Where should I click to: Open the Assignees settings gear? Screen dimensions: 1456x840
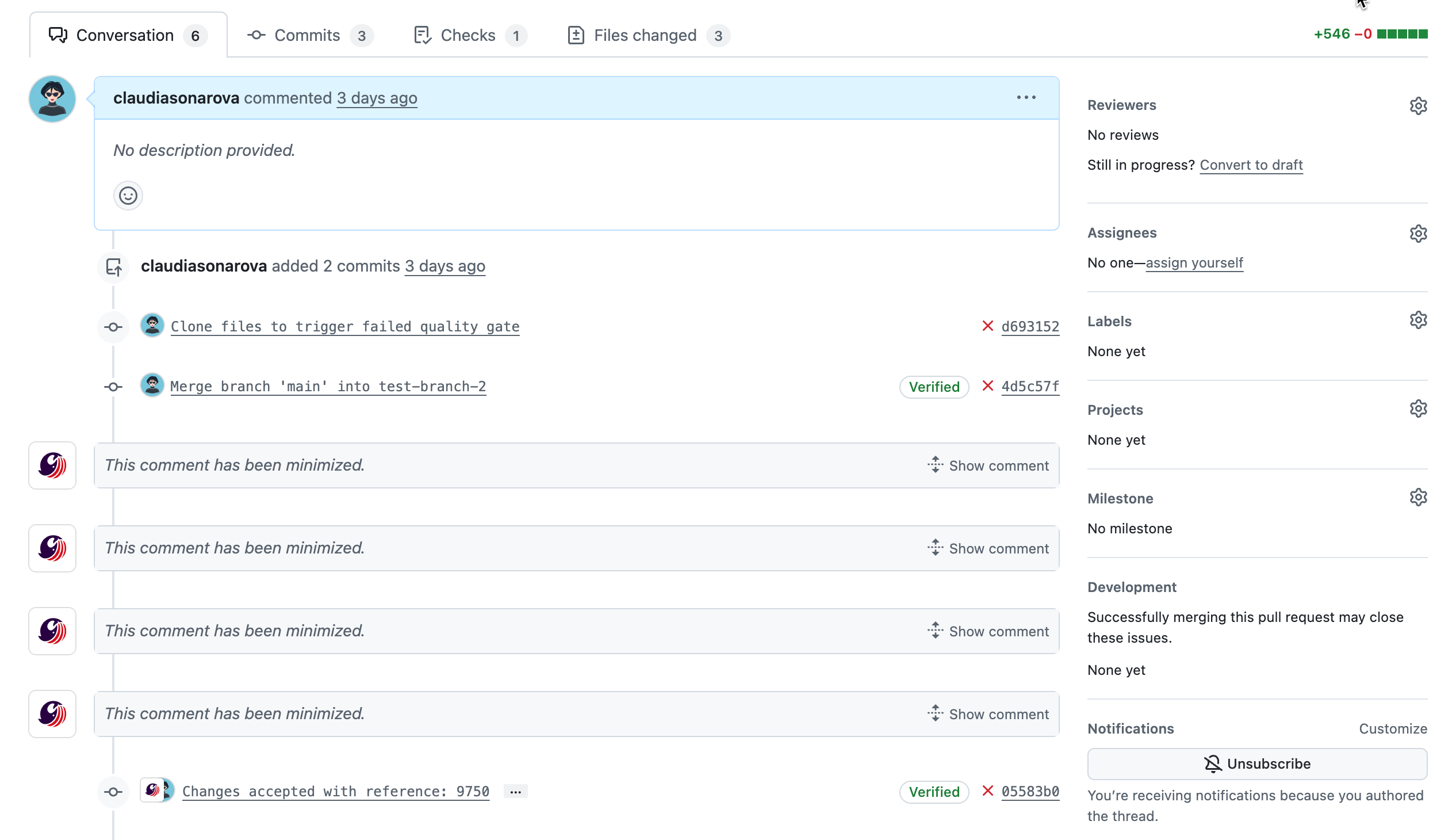(1419, 233)
